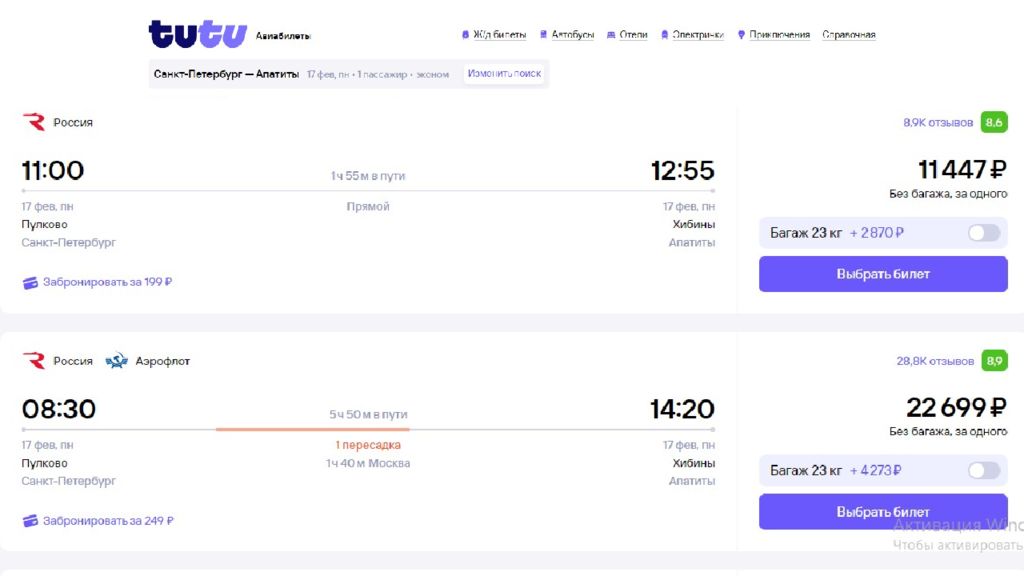Go to the Автобусы section
Viewport: 1024px width, 576px height.
point(567,35)
